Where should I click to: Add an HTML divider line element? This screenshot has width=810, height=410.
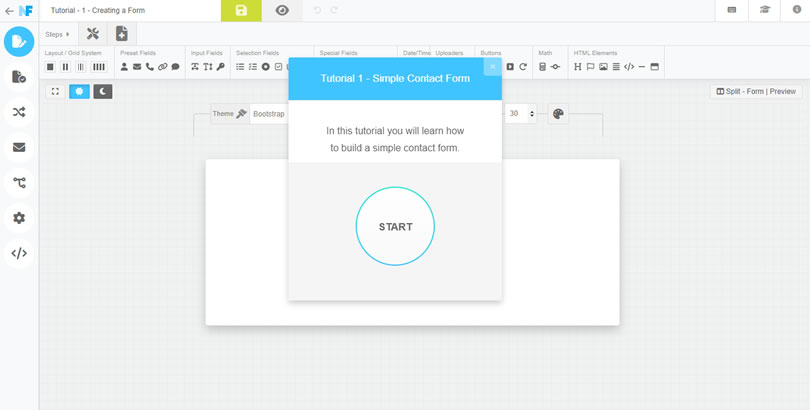(x=642, y=67)
